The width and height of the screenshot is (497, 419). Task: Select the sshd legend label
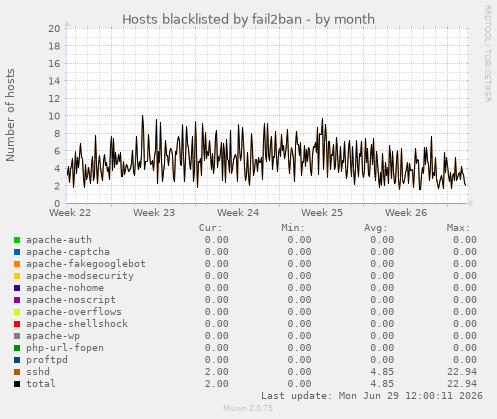coord(38,372)
